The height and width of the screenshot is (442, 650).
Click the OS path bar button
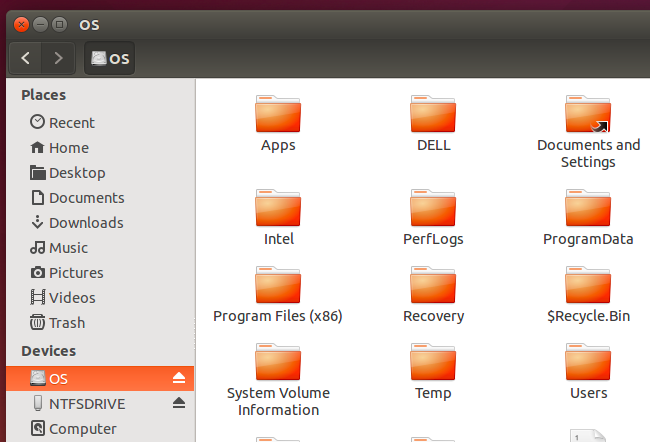[110, 58]
